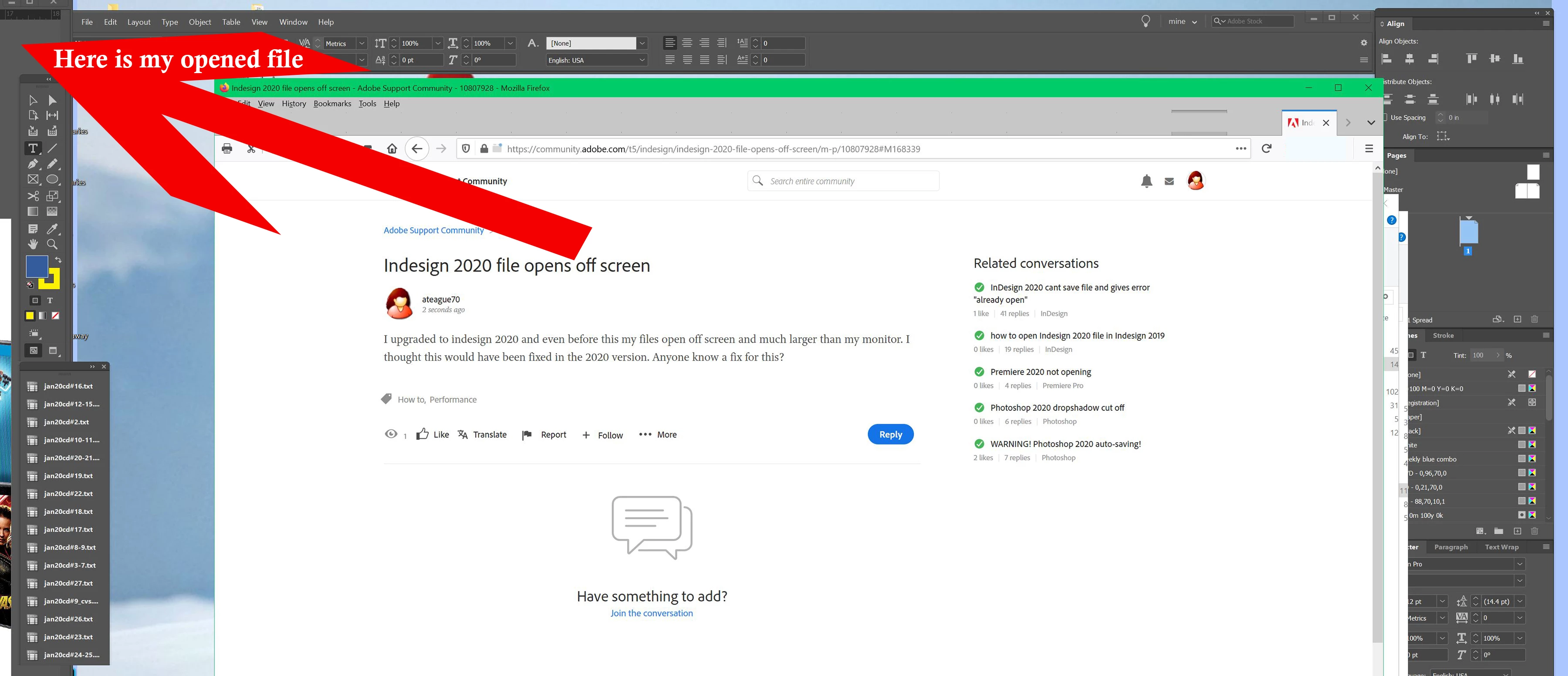Open the mine workspace dropdown

click(x=1182, y=21)
